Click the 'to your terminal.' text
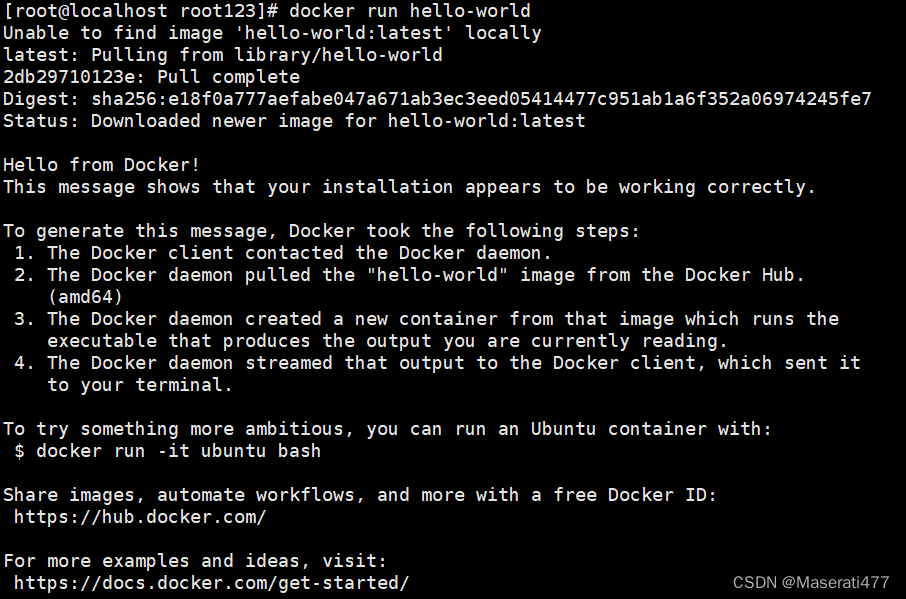906x599 pixels. coord(140,385)
